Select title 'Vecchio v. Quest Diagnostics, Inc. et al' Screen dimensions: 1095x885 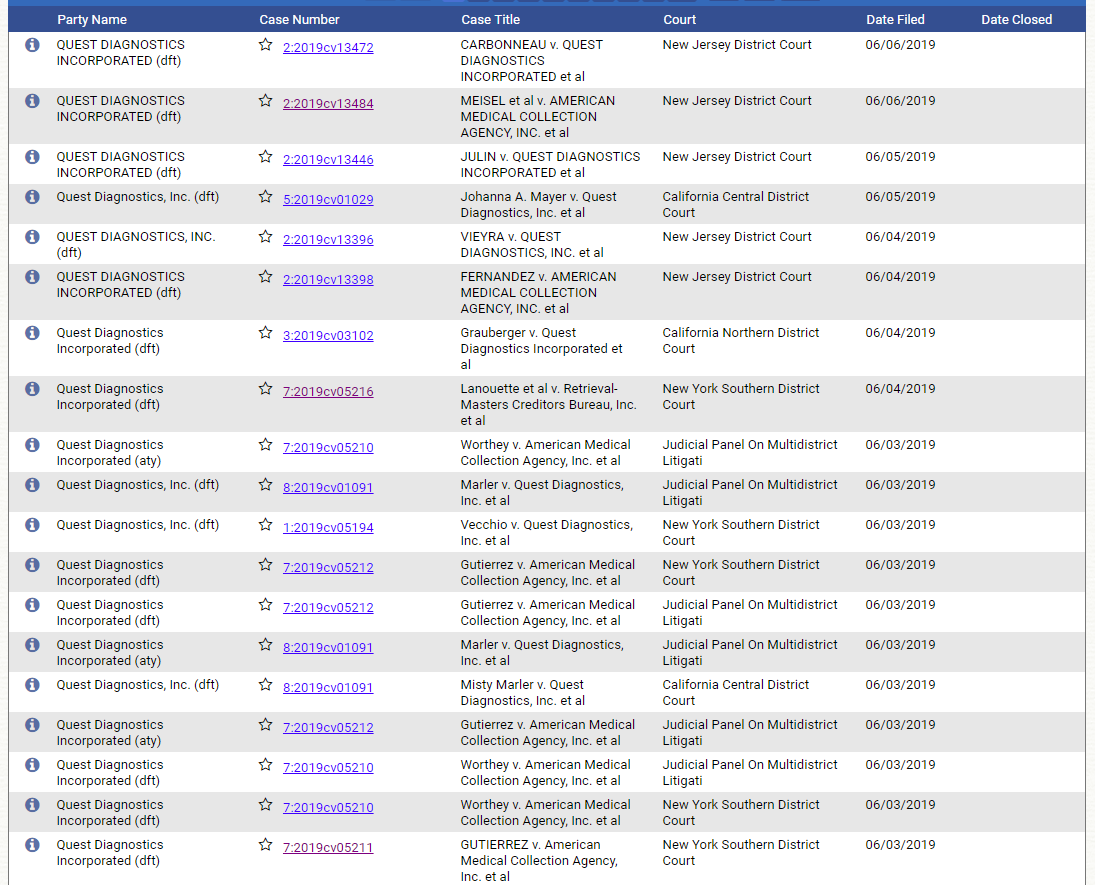[x=547, y=532]
